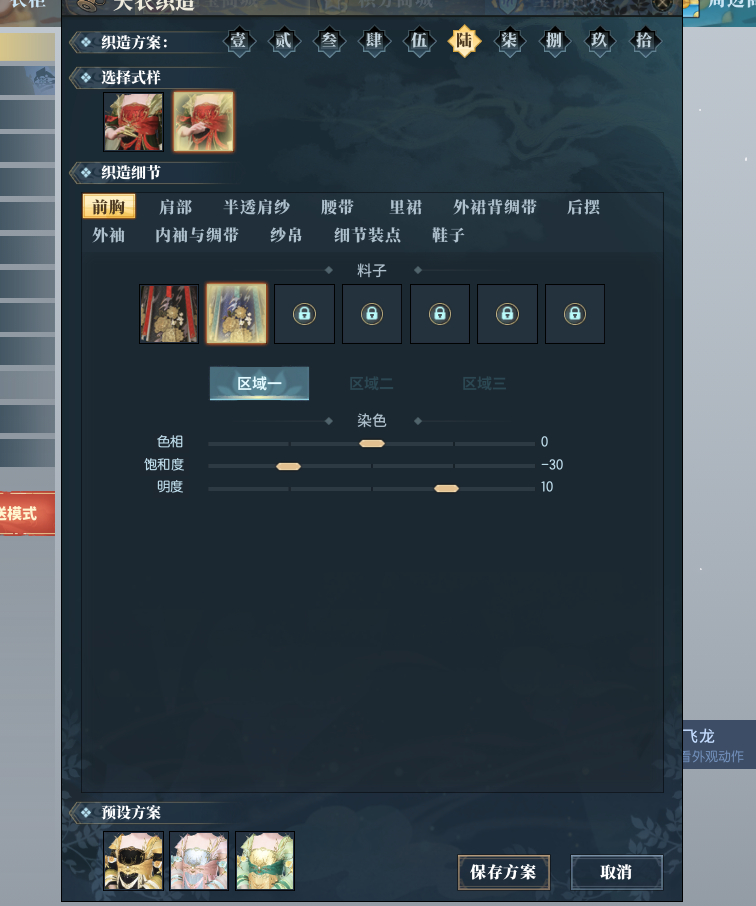The width and height of the screenshot is (756, 906).
Task: Click the first locked fabric slot
Action: [x=305, y=314]
